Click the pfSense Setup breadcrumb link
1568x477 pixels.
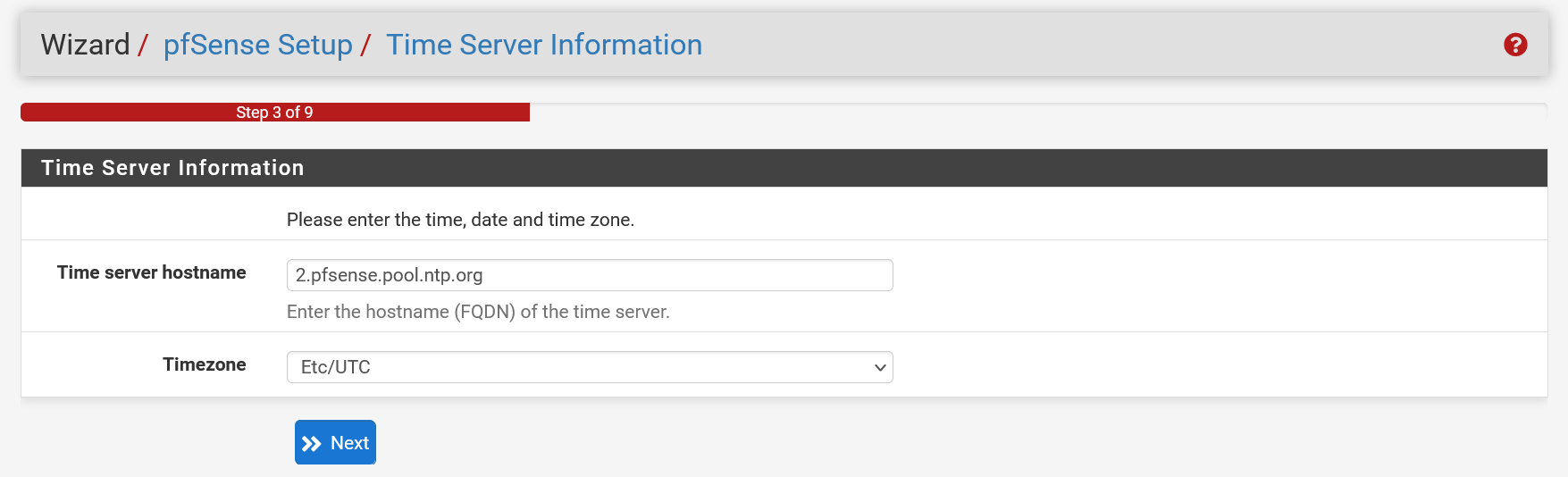pos(257,45)
